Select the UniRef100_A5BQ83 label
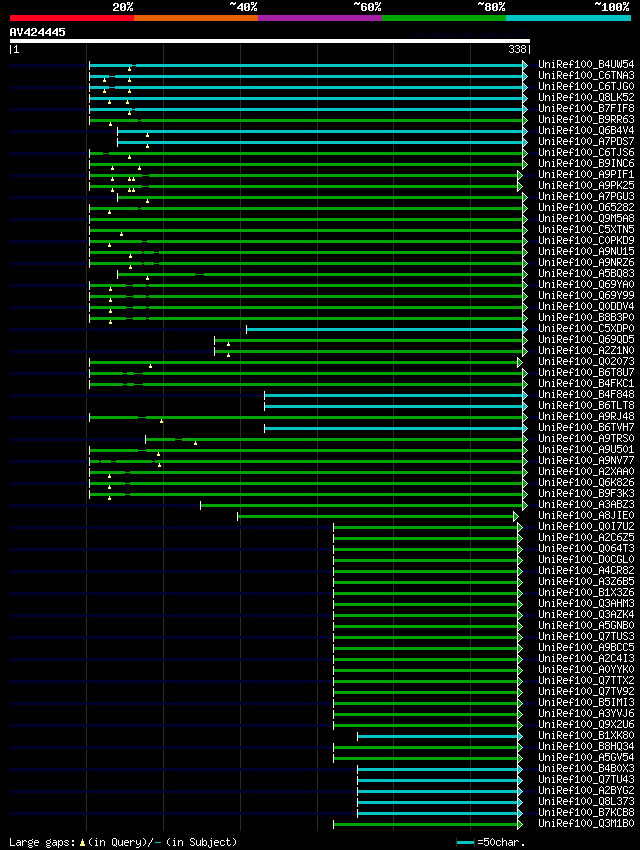This screenshot has height=850, width=640. coord(586,273)
